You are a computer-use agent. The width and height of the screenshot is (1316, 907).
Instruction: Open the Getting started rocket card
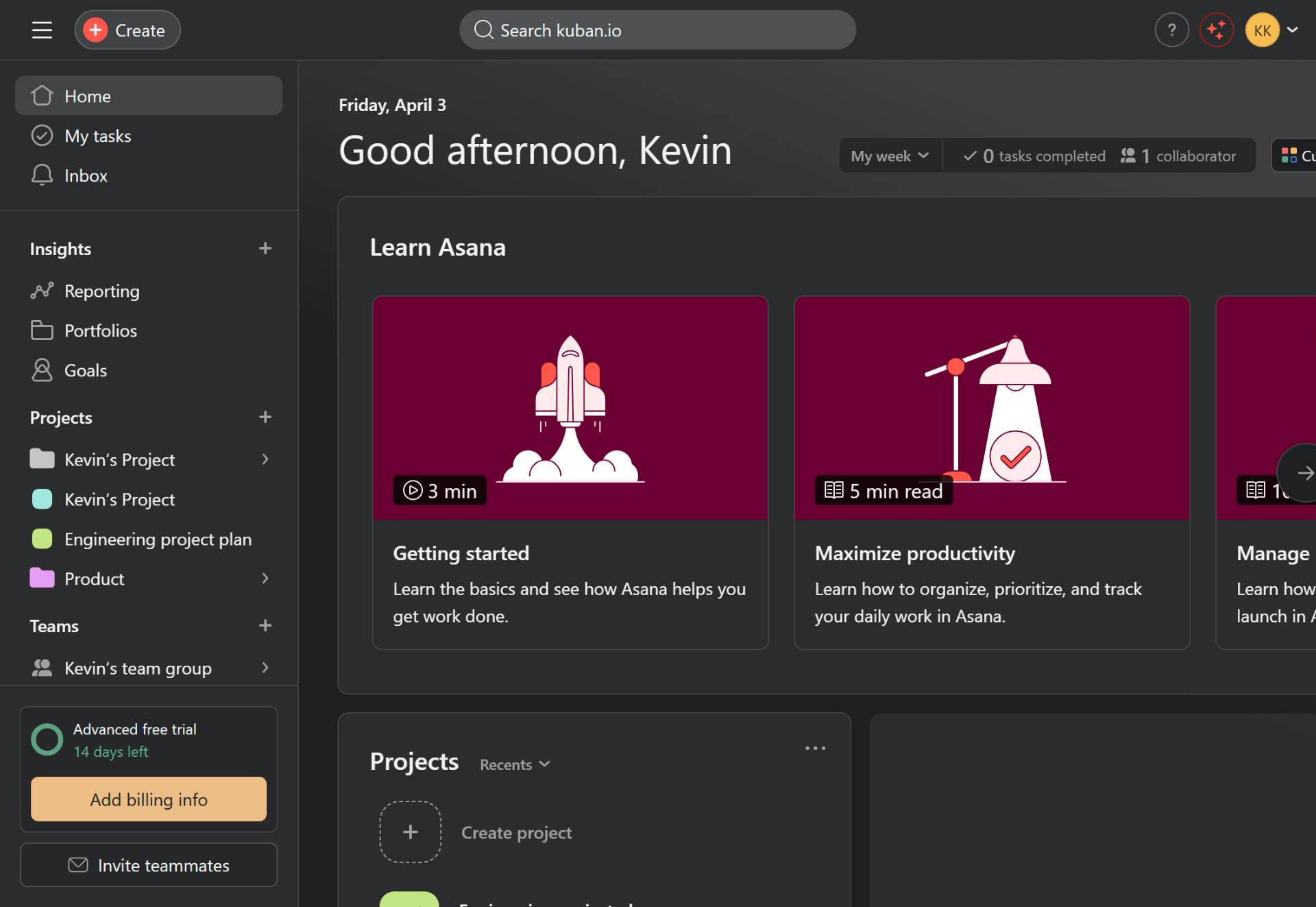(570, 472)
